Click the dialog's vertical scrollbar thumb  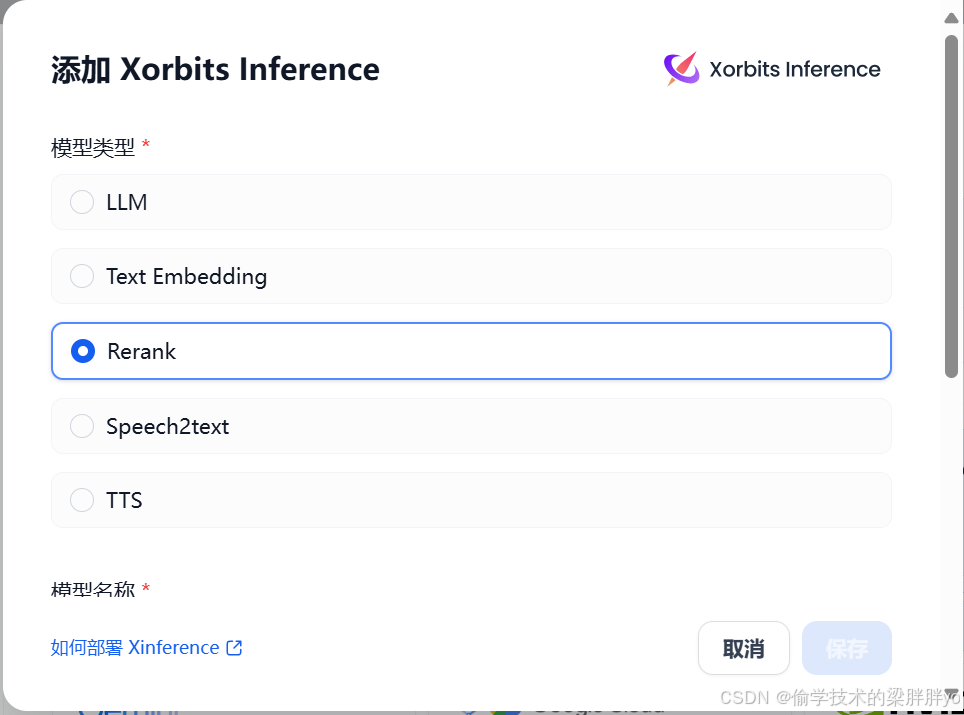tap(951, 207)
